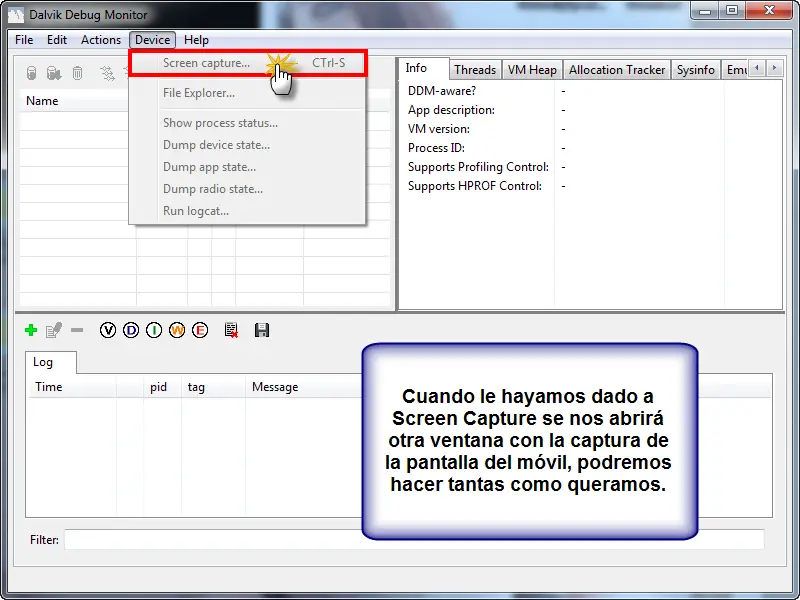Click the Process ID: label
The height and width of the screenshot is (600, 800).
(436, 147)
